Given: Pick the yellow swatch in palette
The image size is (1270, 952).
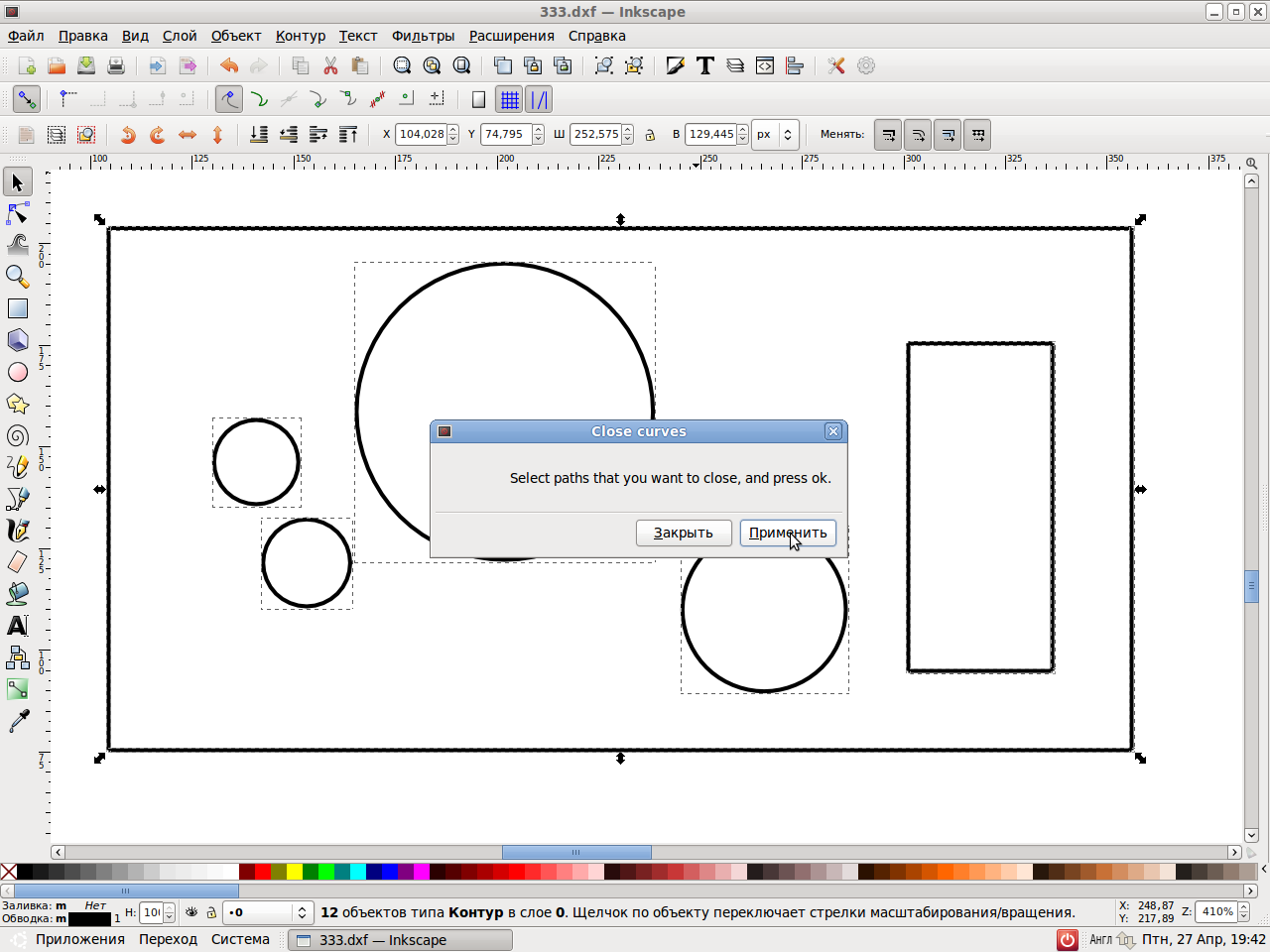Looking at the screenshot, I should [295, 872].
